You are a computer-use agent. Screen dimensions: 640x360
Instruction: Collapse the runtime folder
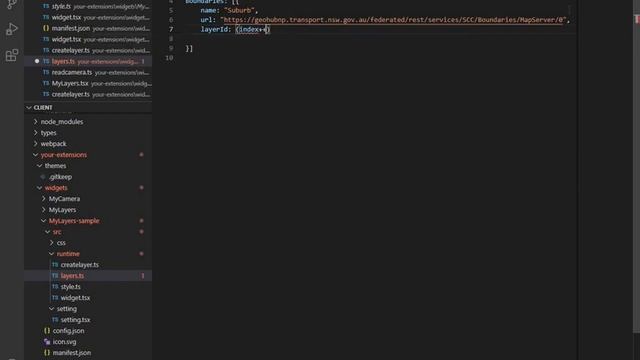88,254
